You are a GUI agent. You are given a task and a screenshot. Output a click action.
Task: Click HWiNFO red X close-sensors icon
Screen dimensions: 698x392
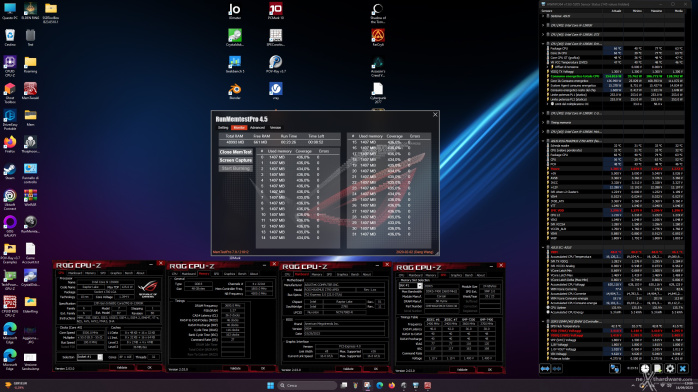(683, 368)
